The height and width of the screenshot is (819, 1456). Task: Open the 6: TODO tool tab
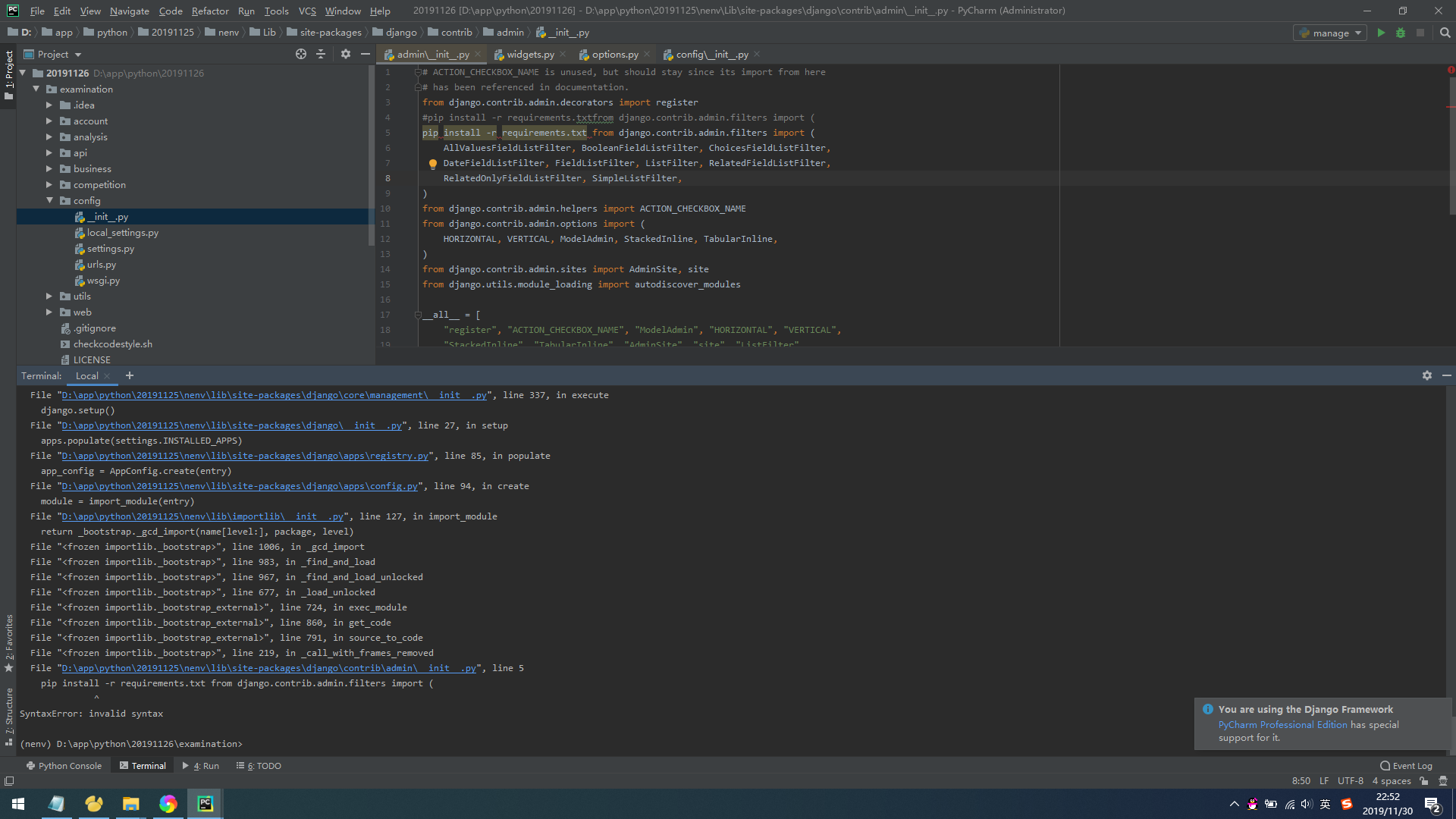[x=259, y=765]
